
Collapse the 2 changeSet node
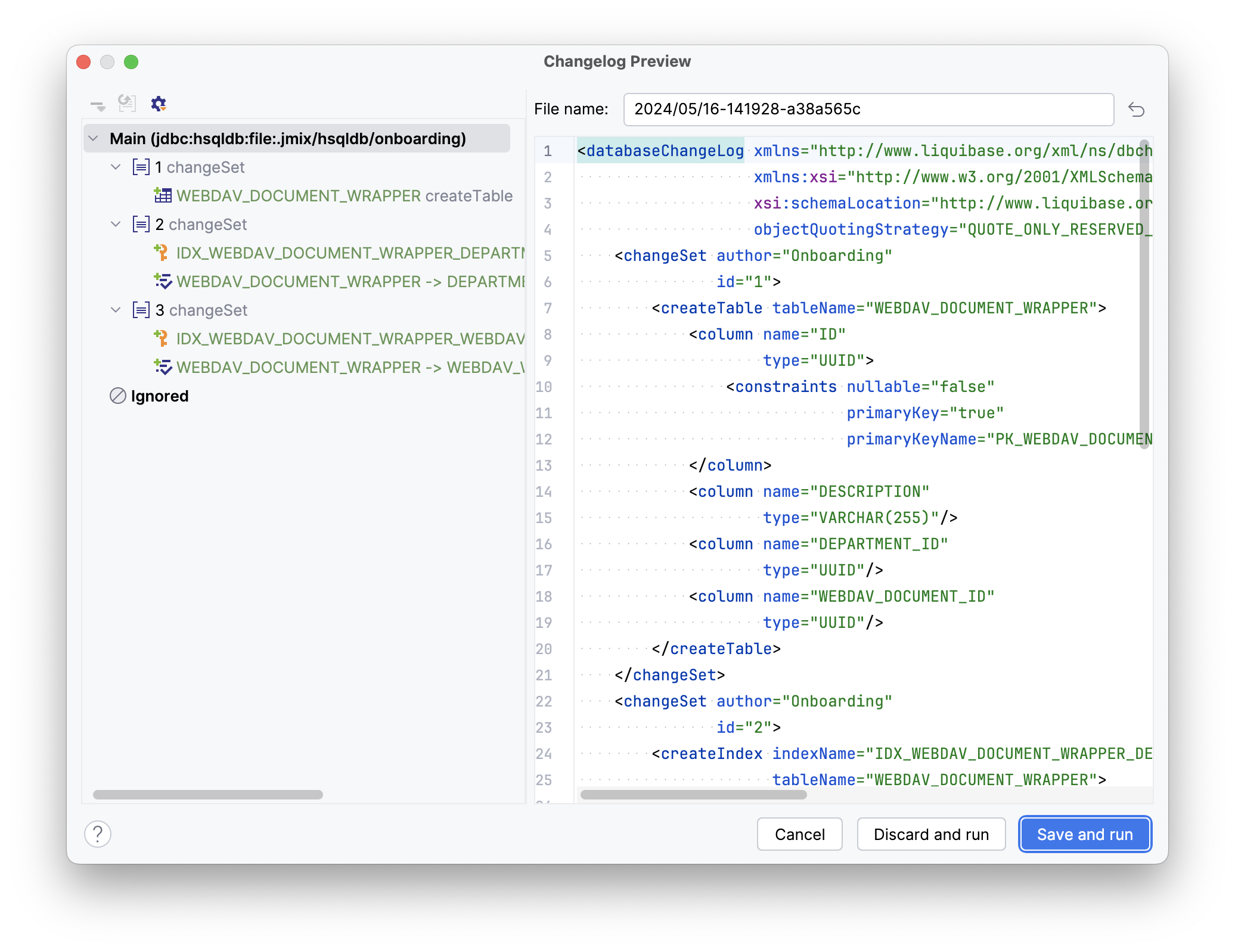116,224
